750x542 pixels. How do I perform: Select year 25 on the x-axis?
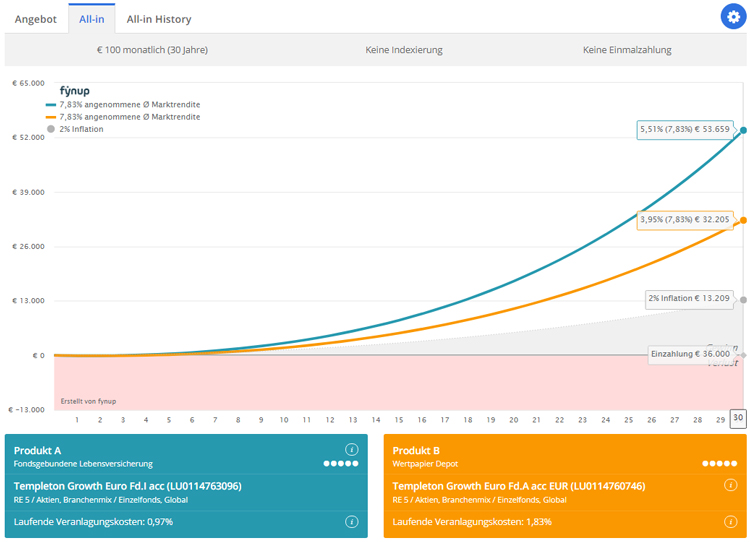coord(629,420)
